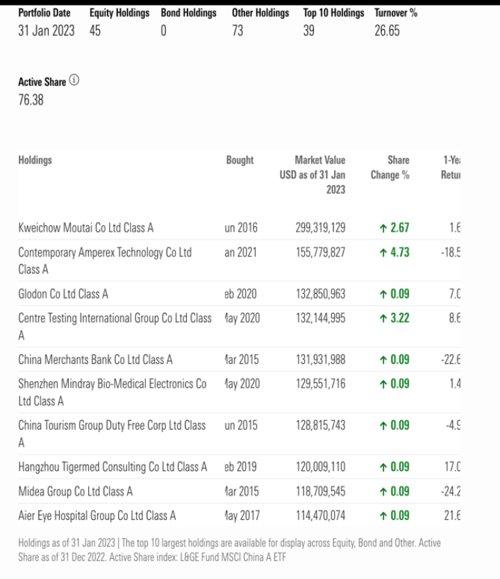Click the Turnover % value 26.65
Image resolution: width=500 pixels, height=579 pixels.
(387, 31)
